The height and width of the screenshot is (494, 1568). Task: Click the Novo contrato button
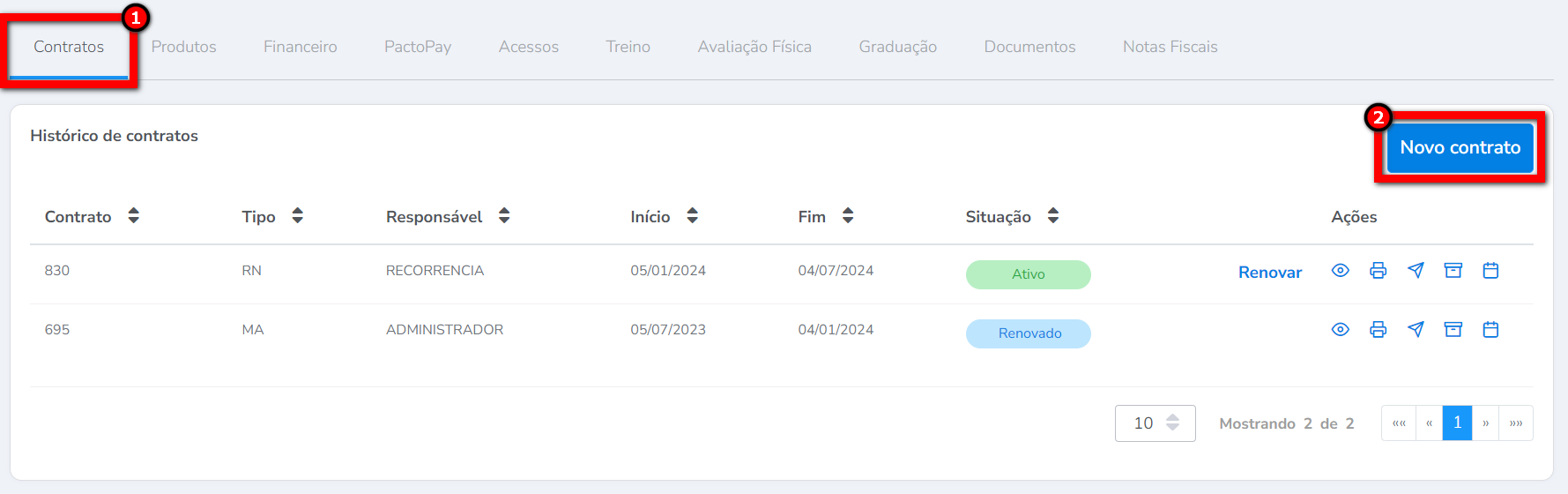1460,147
